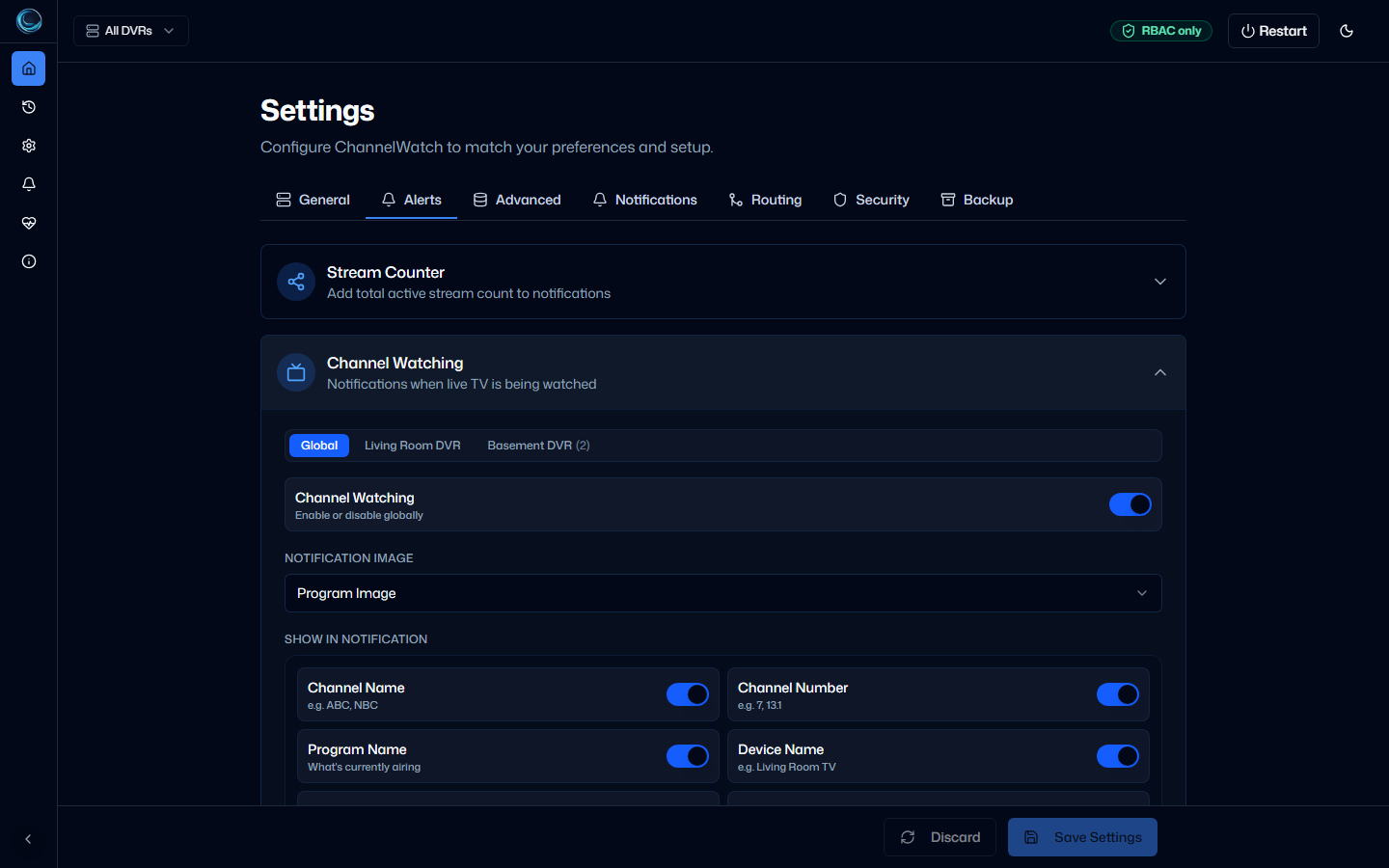This screenshot has width=1389, height=868.
Task: Click the Restart button
Action: pos(1273,31)
